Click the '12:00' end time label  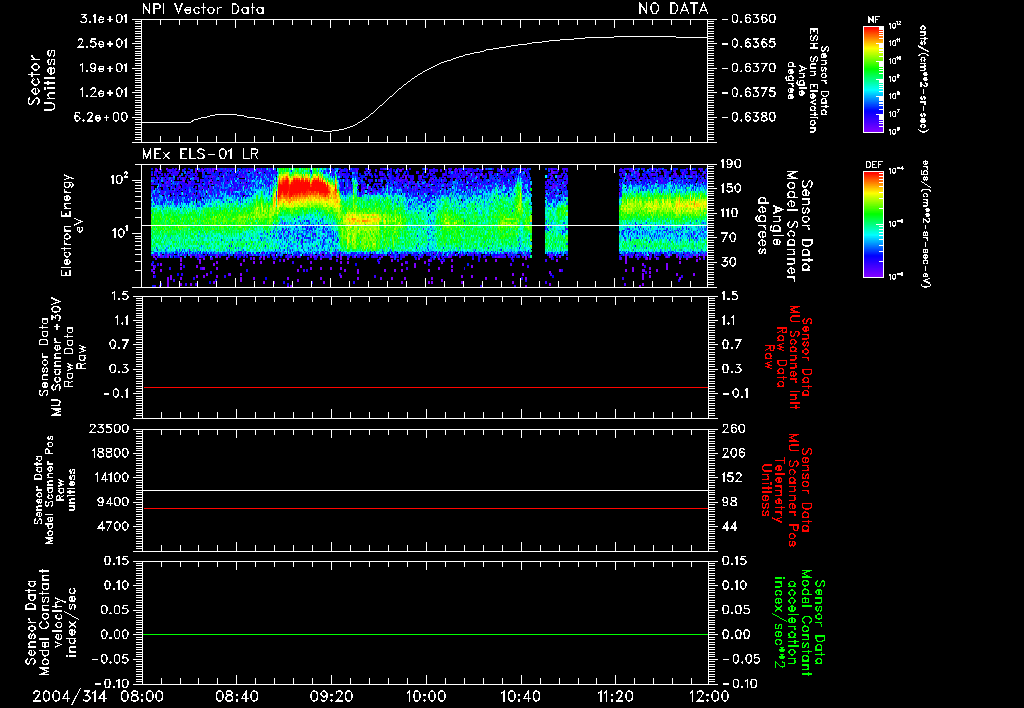709,697
